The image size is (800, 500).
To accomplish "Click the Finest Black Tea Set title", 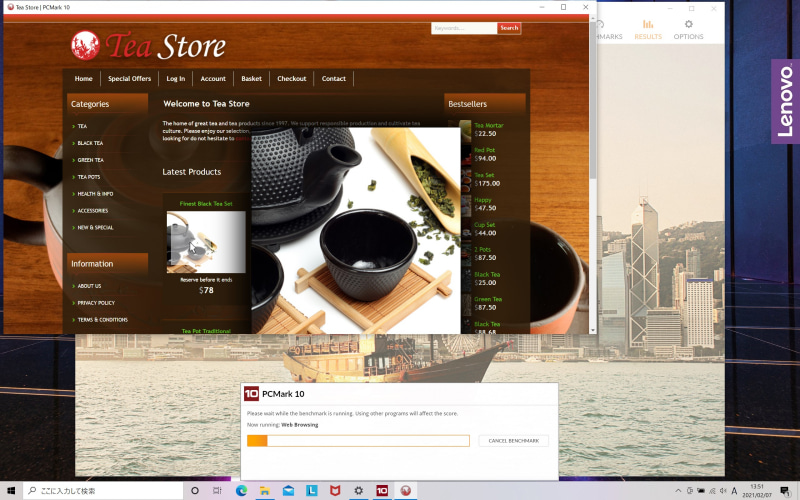I will click(x=206, y=204).
